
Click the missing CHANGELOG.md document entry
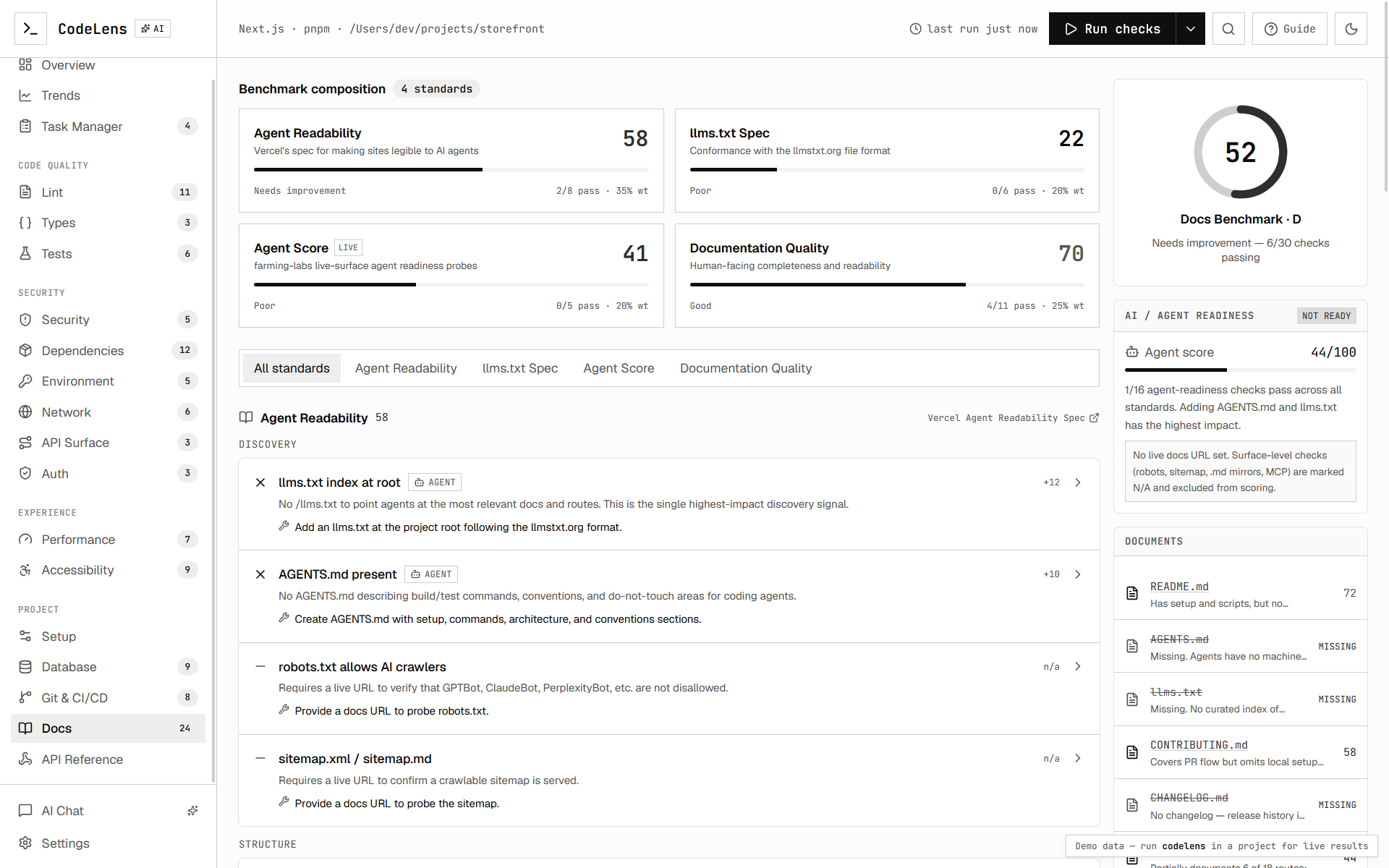click(1240, 805)
